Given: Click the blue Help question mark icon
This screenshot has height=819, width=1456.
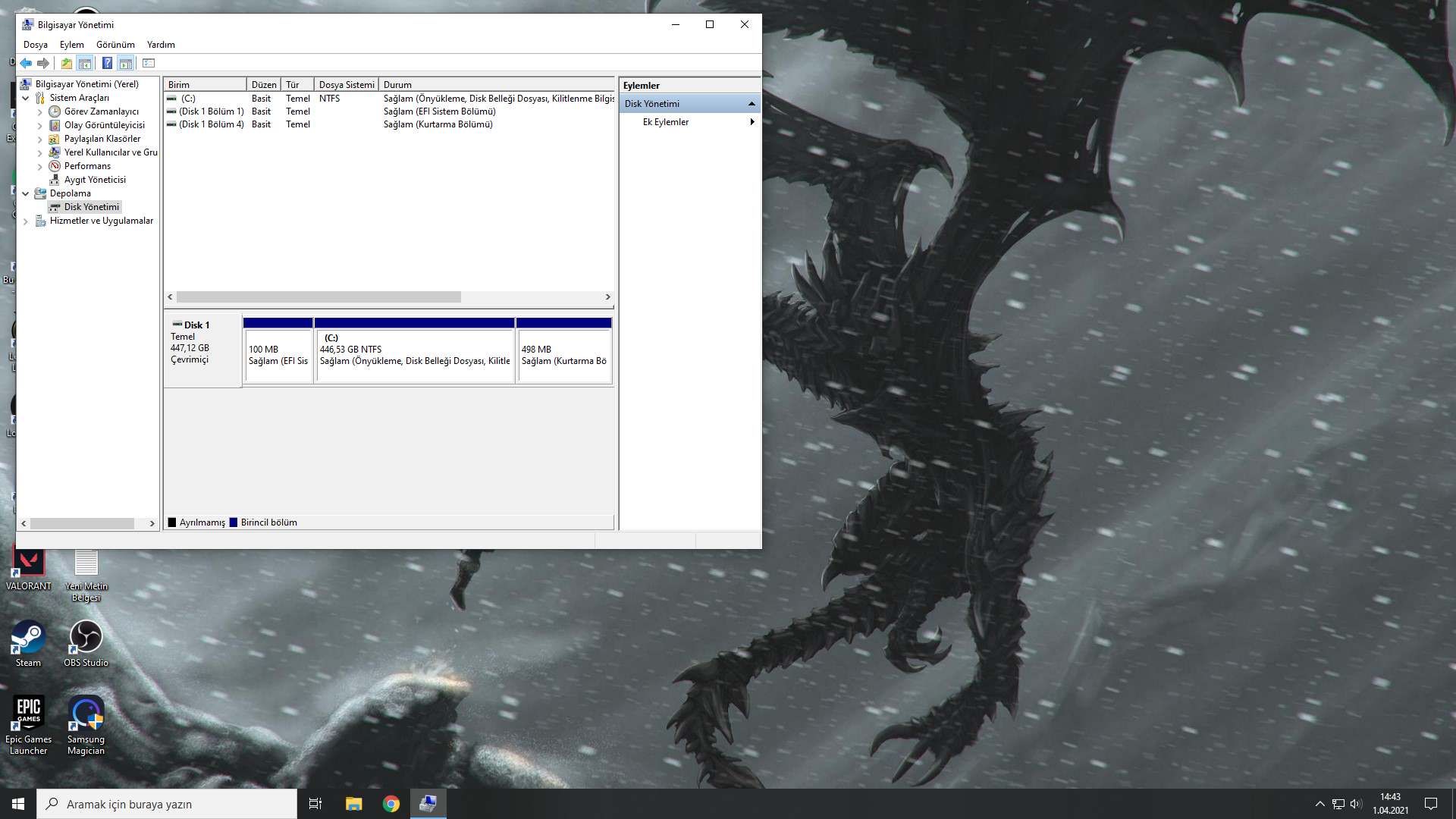Looking at the screenshot, I should (107, 64).
